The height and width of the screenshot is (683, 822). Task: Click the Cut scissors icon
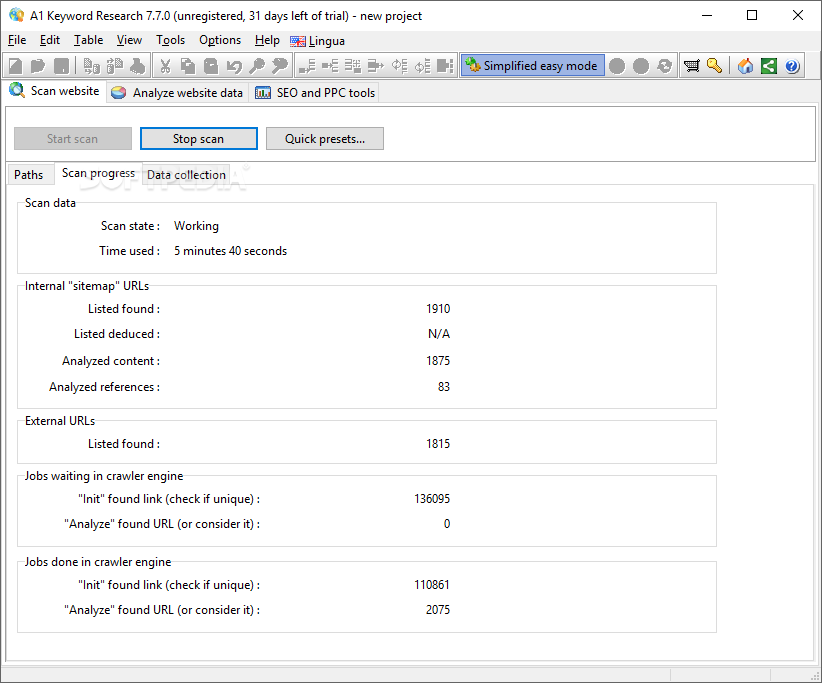(165, 66)
